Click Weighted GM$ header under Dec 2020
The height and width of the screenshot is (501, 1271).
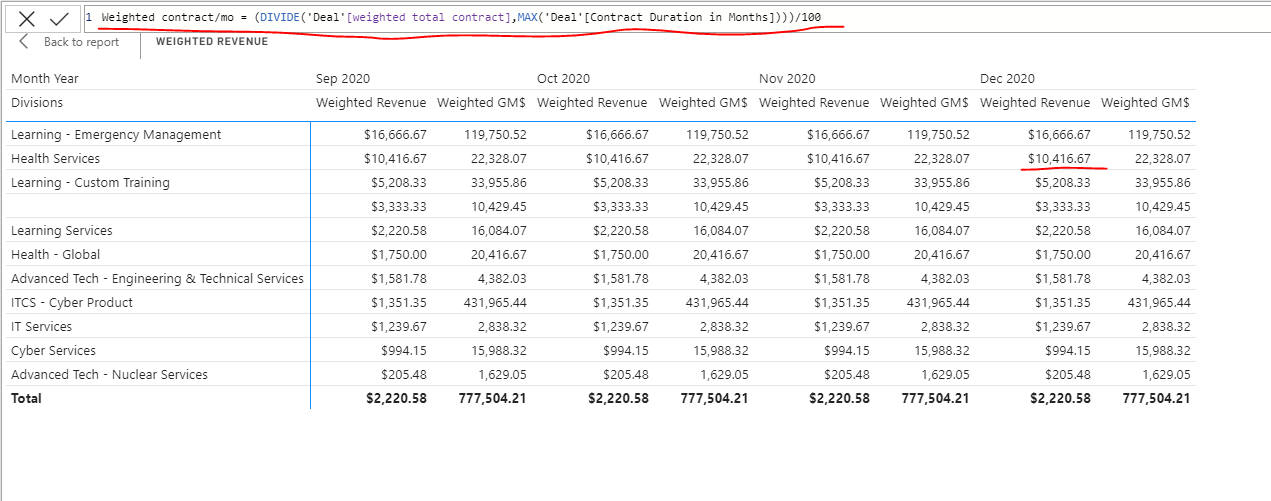(x=1145, y=102)
